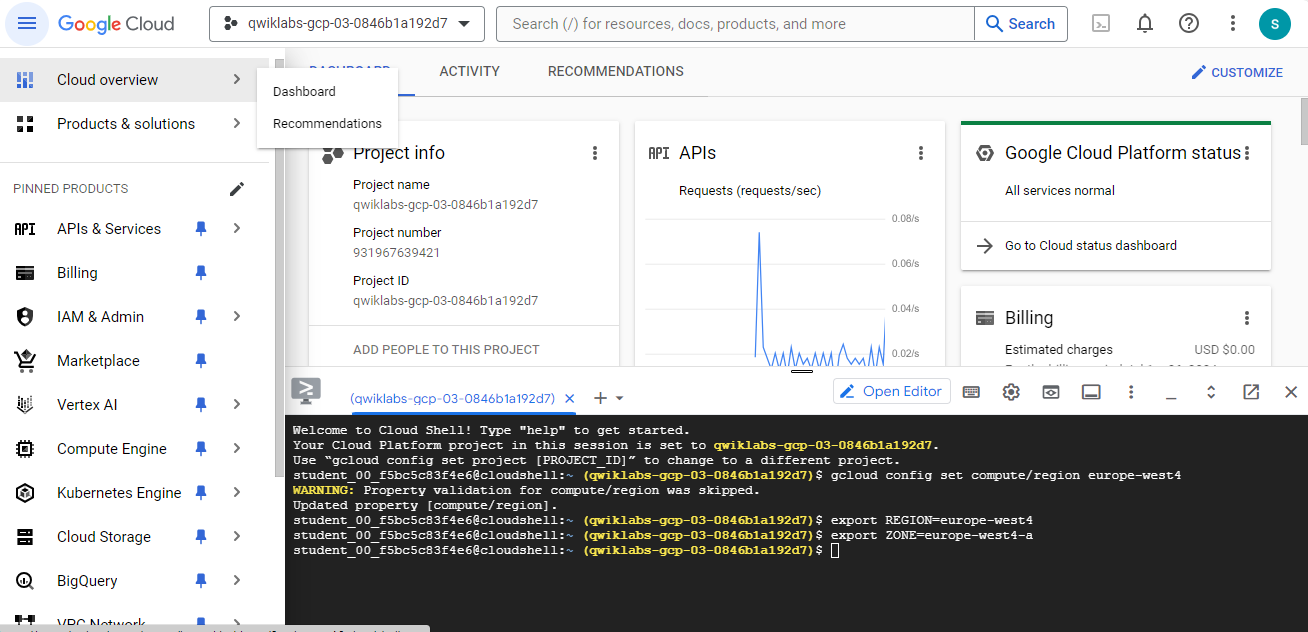
Task: Expand the Vertex AI submenu arrow
Action: (x=237, y=405)
